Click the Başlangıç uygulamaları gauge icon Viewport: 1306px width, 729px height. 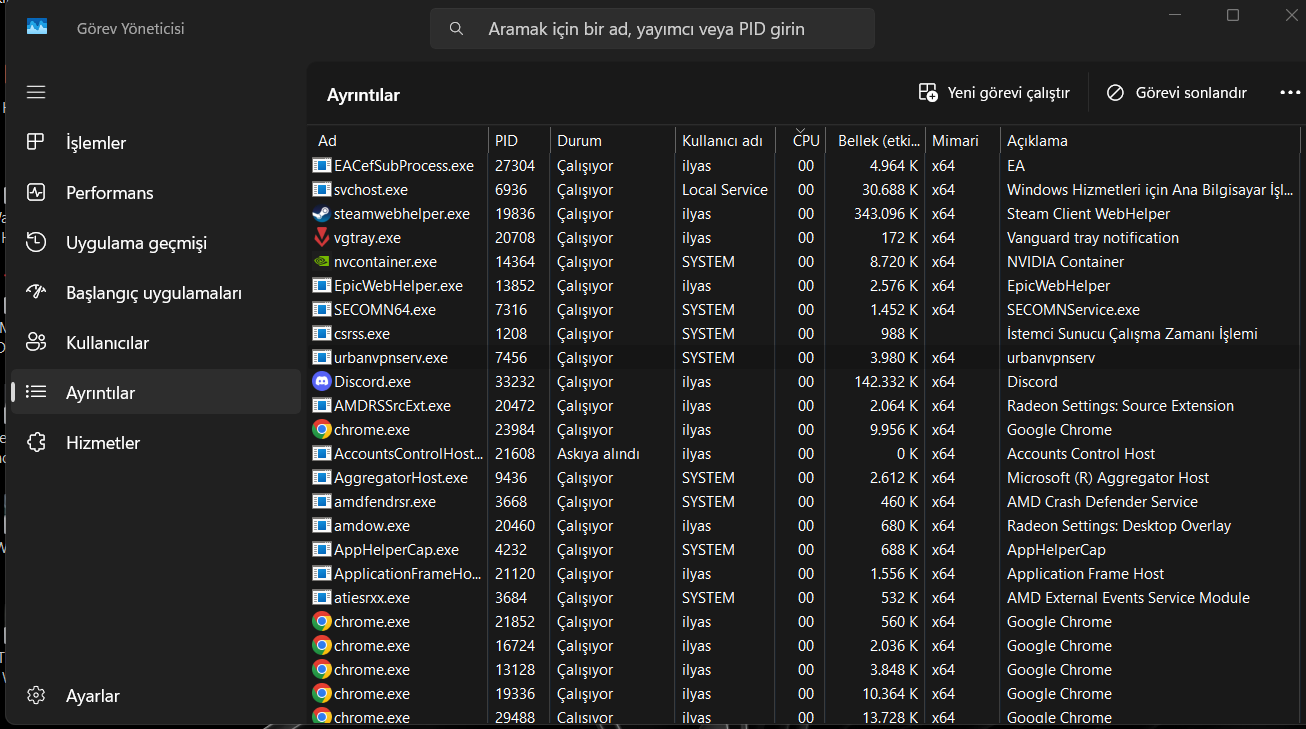(x=36, y=292)
